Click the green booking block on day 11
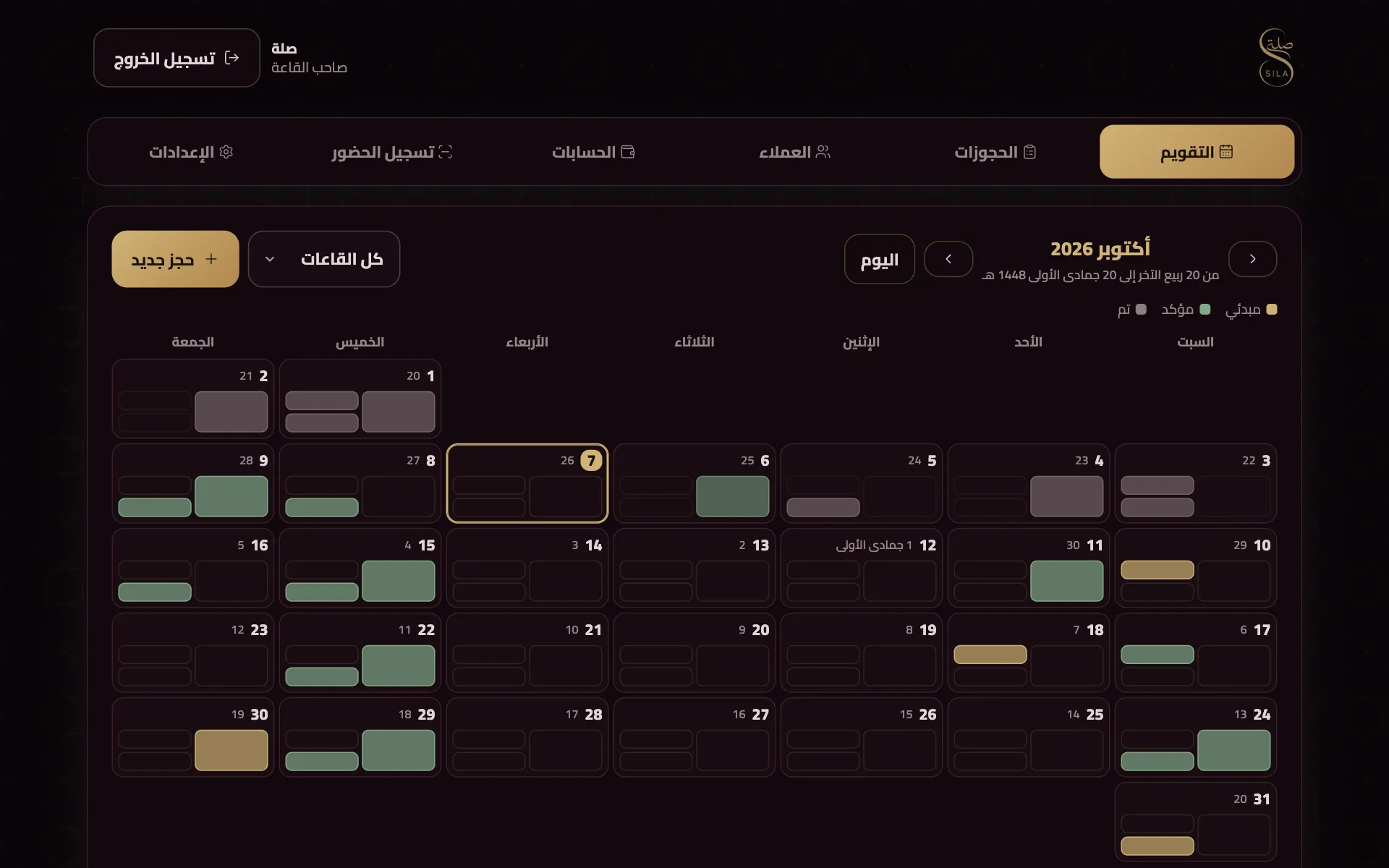Viewport: 1389px width, 868px height. [1067, 581]
